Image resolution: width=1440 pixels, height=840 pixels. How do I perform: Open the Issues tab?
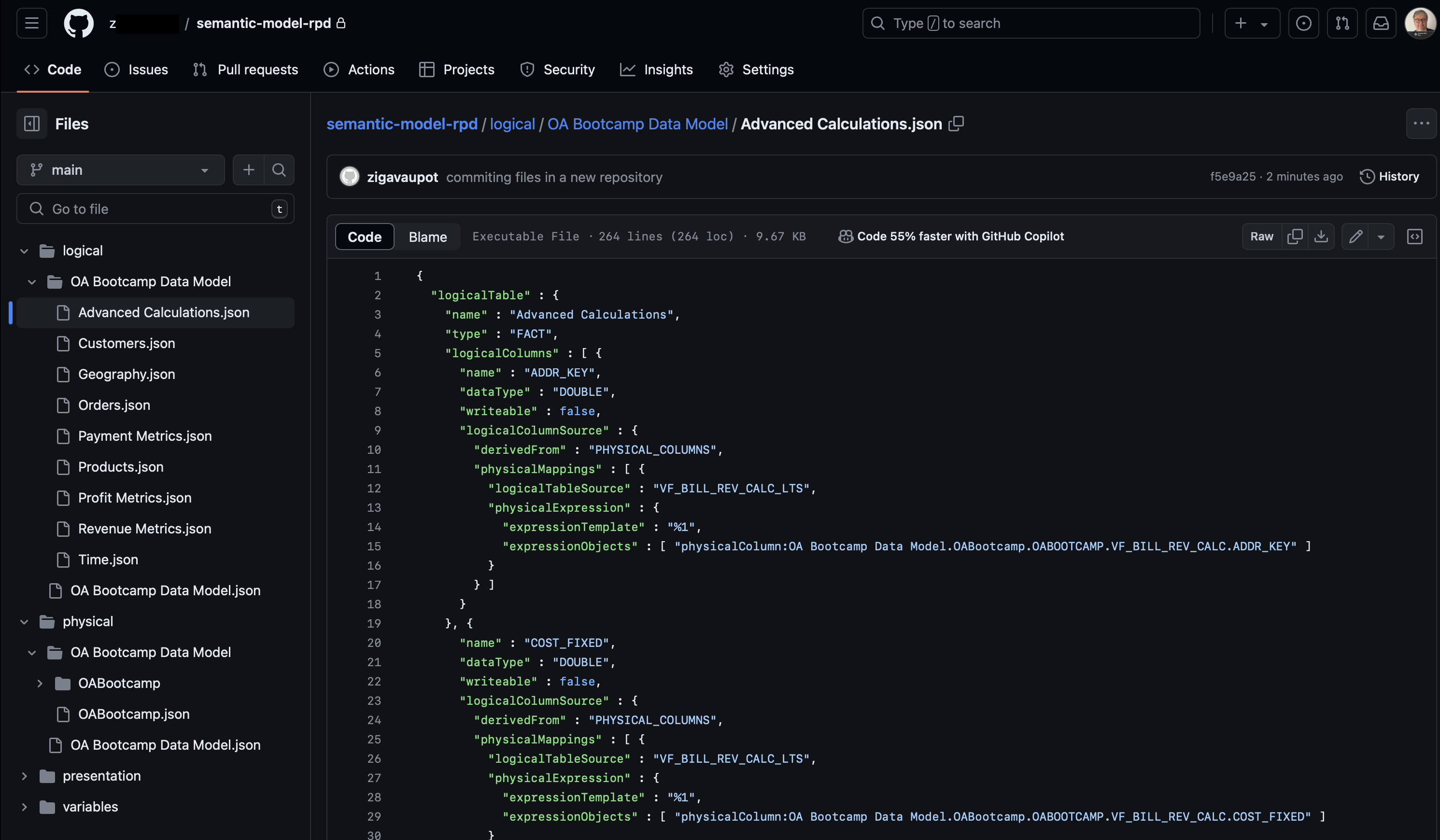tap(136, 70)
